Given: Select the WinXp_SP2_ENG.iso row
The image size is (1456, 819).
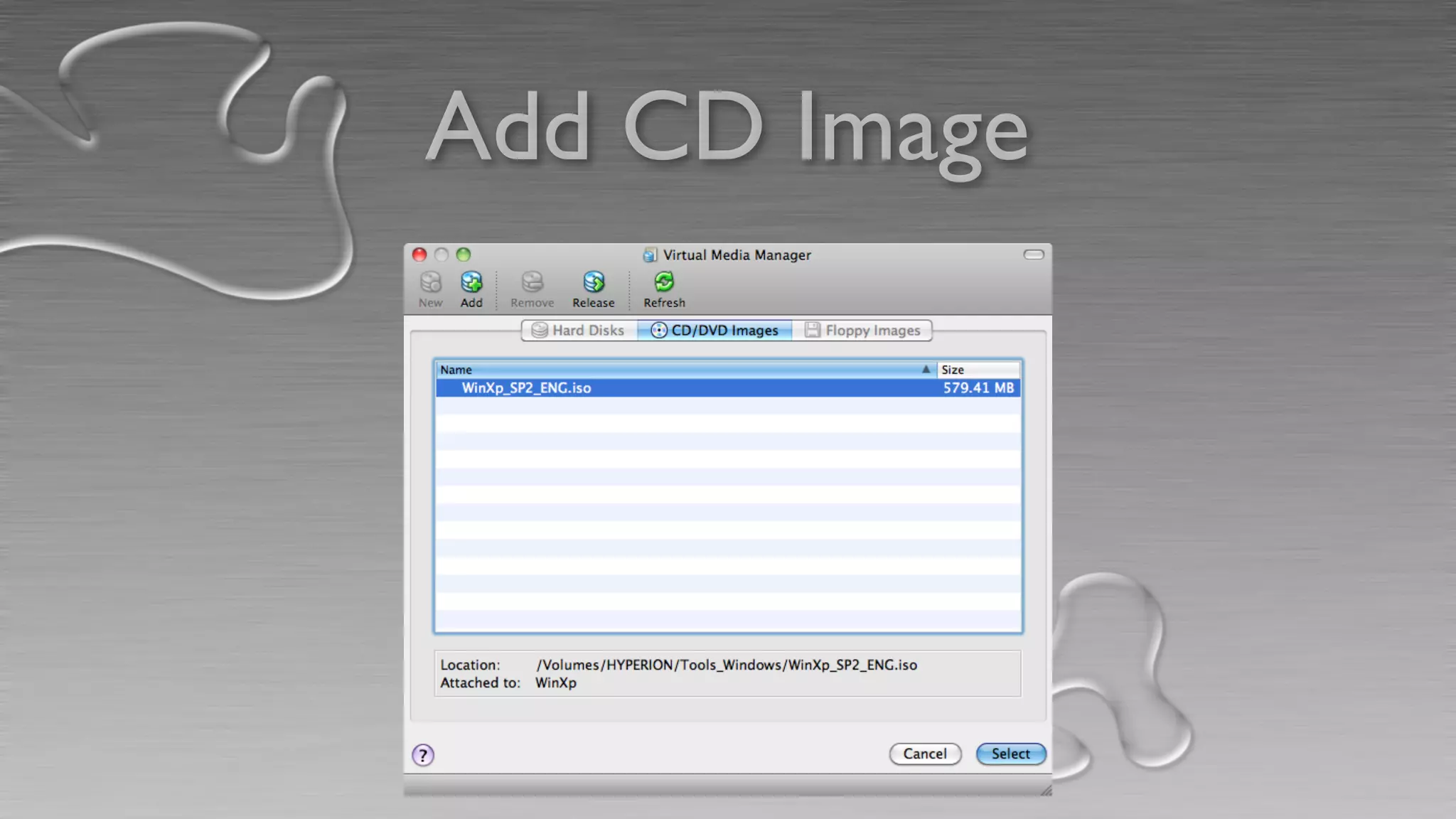Looking at the screenshot, I should 729,388.
